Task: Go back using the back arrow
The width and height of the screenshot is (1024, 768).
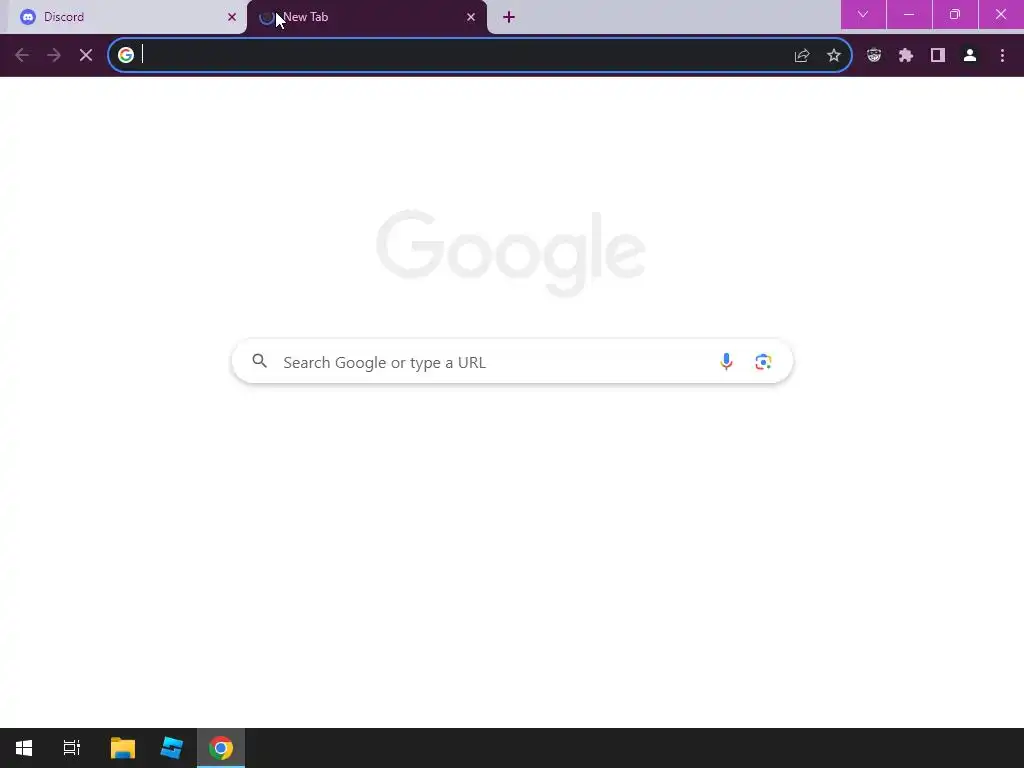Action: tap(22, 56)
